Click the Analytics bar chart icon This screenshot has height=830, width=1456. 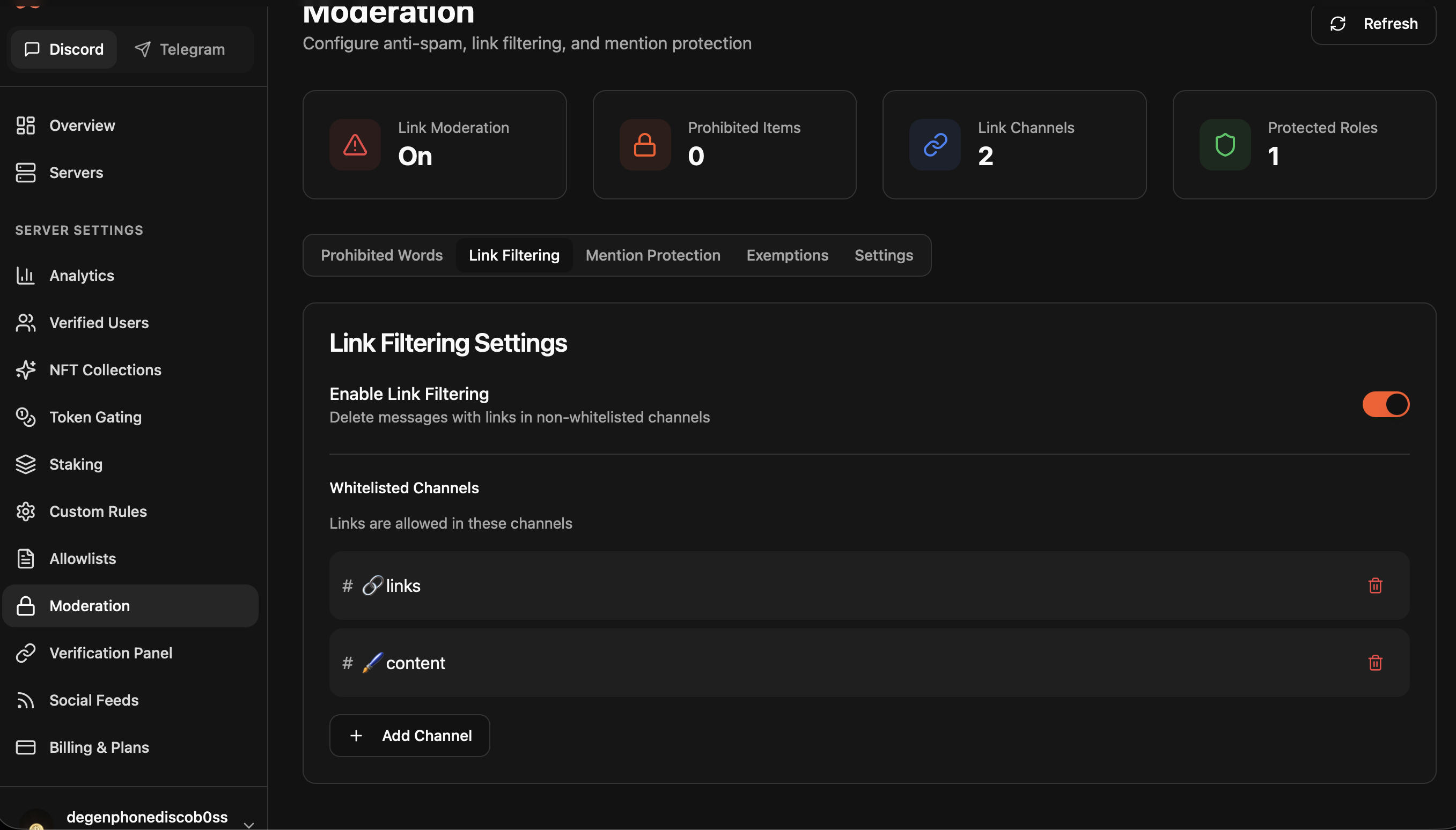click(x=25, y=276)
